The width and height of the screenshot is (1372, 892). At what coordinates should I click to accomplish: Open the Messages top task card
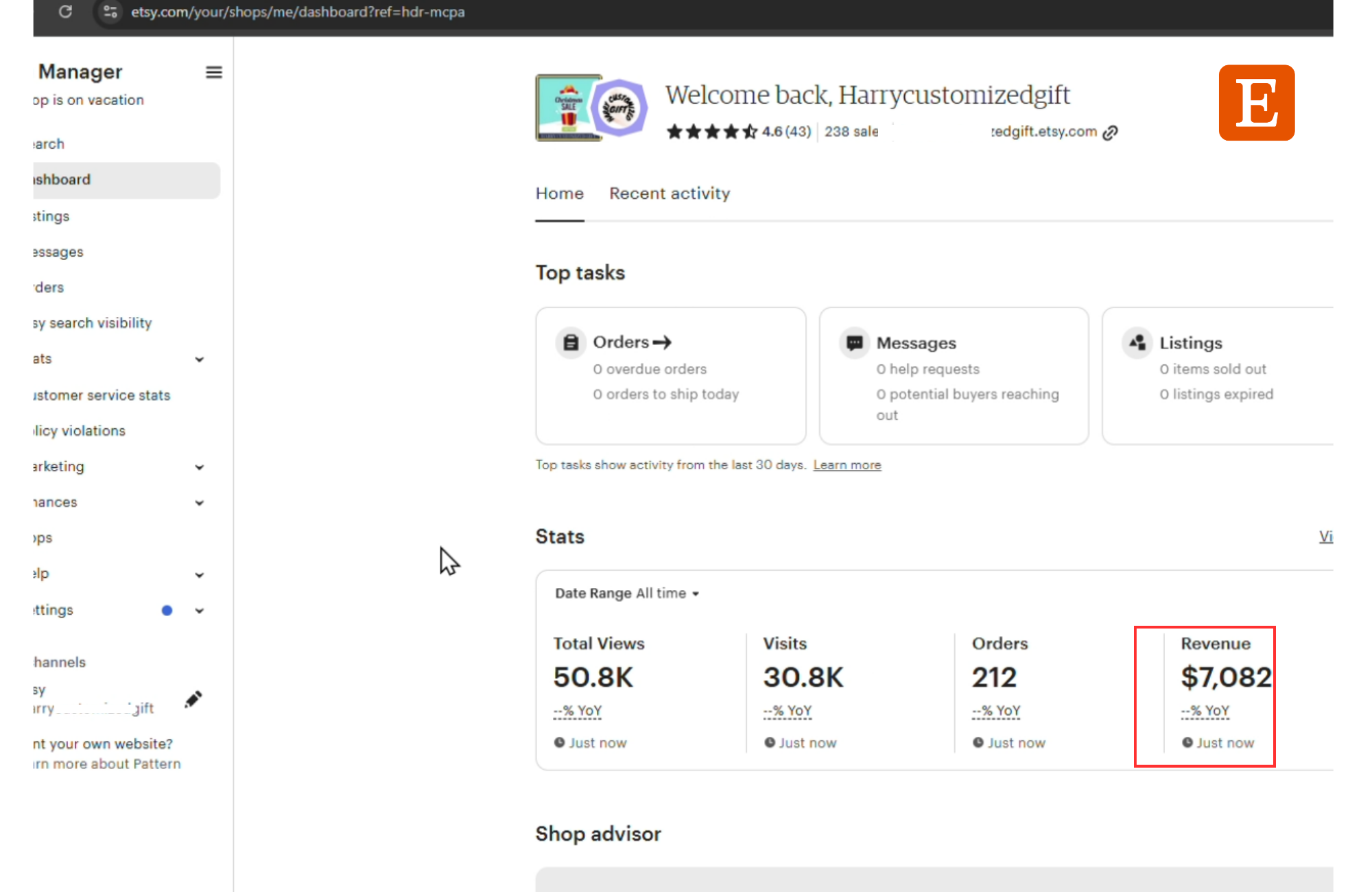click(x=954, y=376)
